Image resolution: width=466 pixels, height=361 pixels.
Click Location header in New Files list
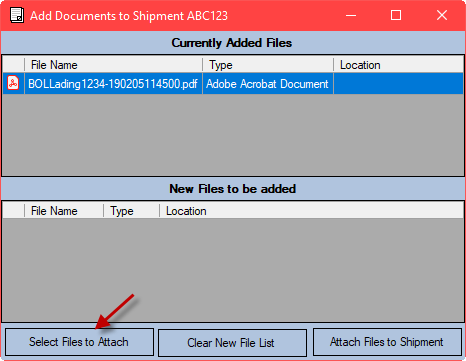coord(311,211)
